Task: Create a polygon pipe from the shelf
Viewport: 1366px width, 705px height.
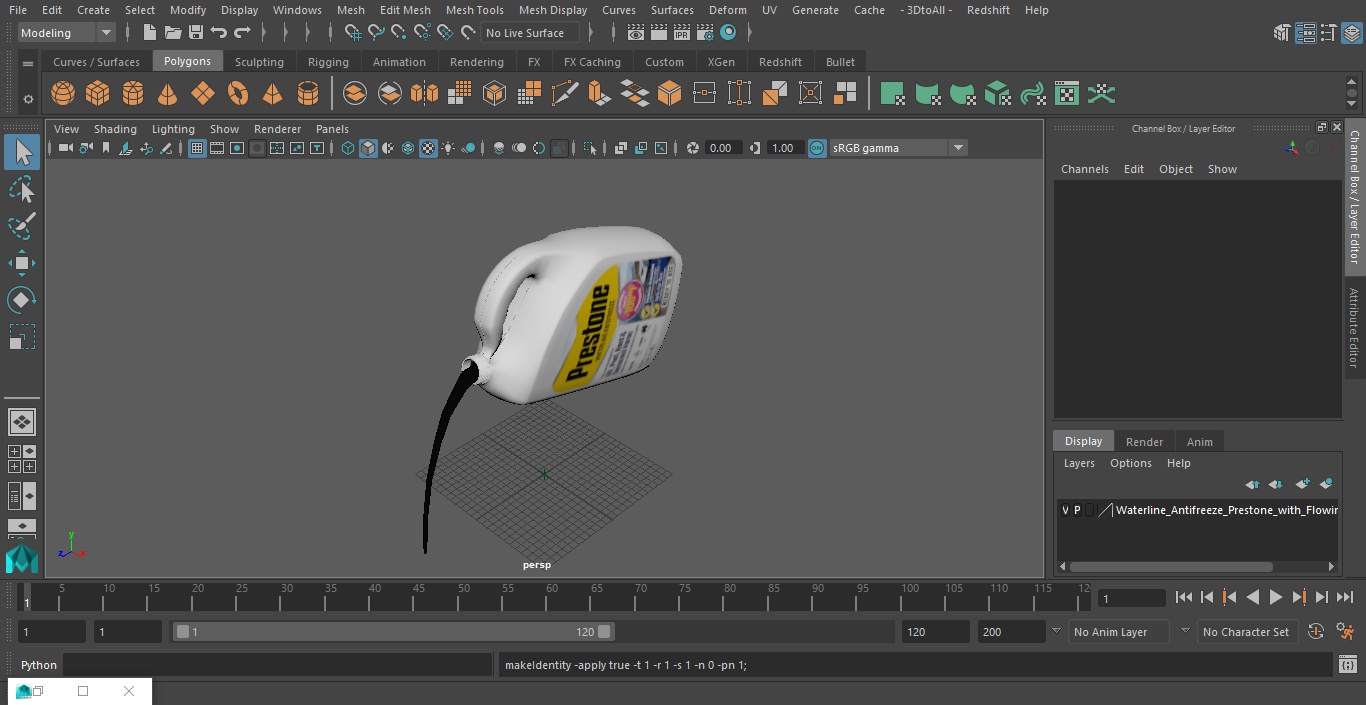Action: pyautogui.click(x=307, y=94)
